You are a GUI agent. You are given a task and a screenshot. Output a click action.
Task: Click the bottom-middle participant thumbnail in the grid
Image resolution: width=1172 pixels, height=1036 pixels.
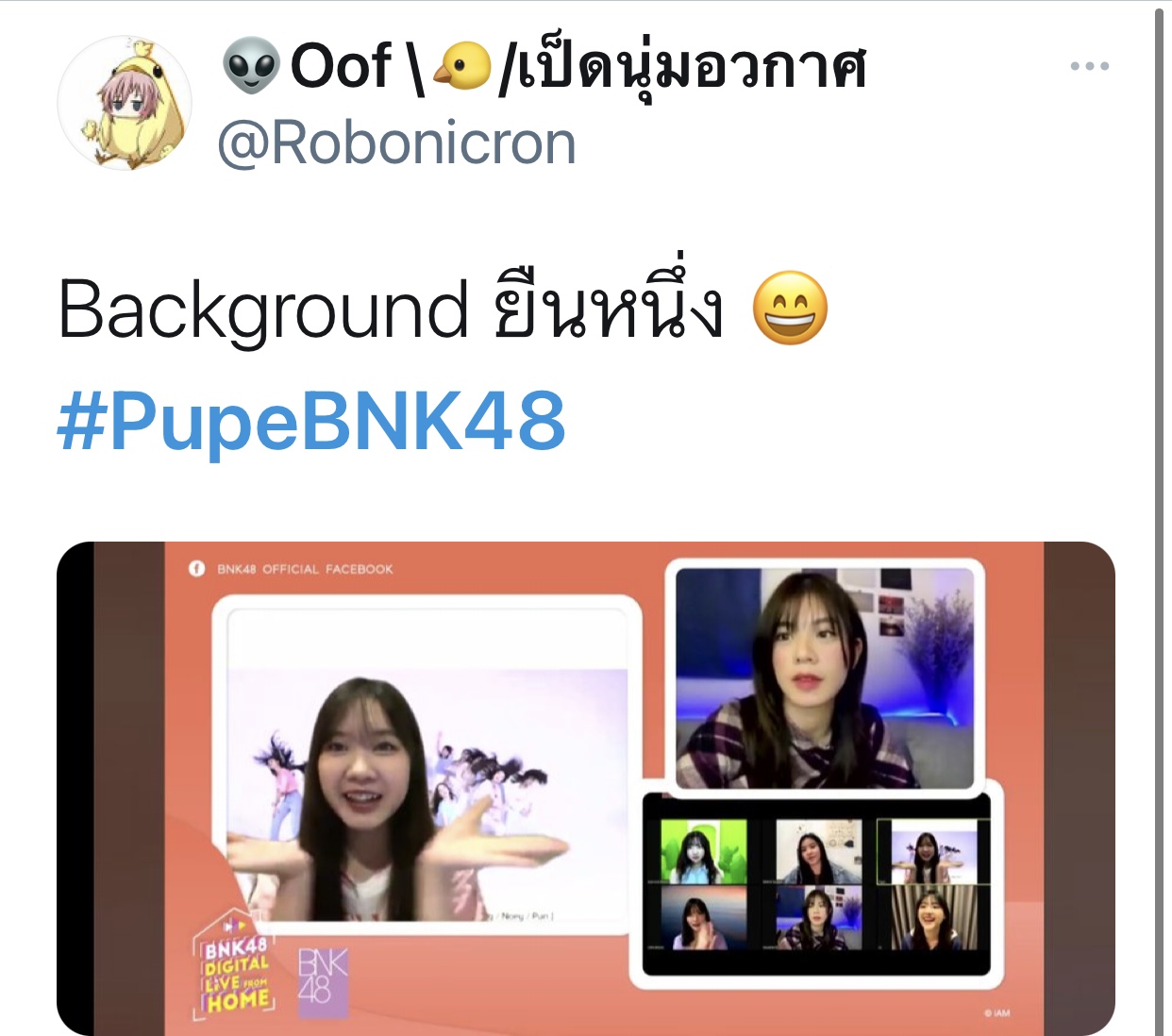[x=818, y=918]
